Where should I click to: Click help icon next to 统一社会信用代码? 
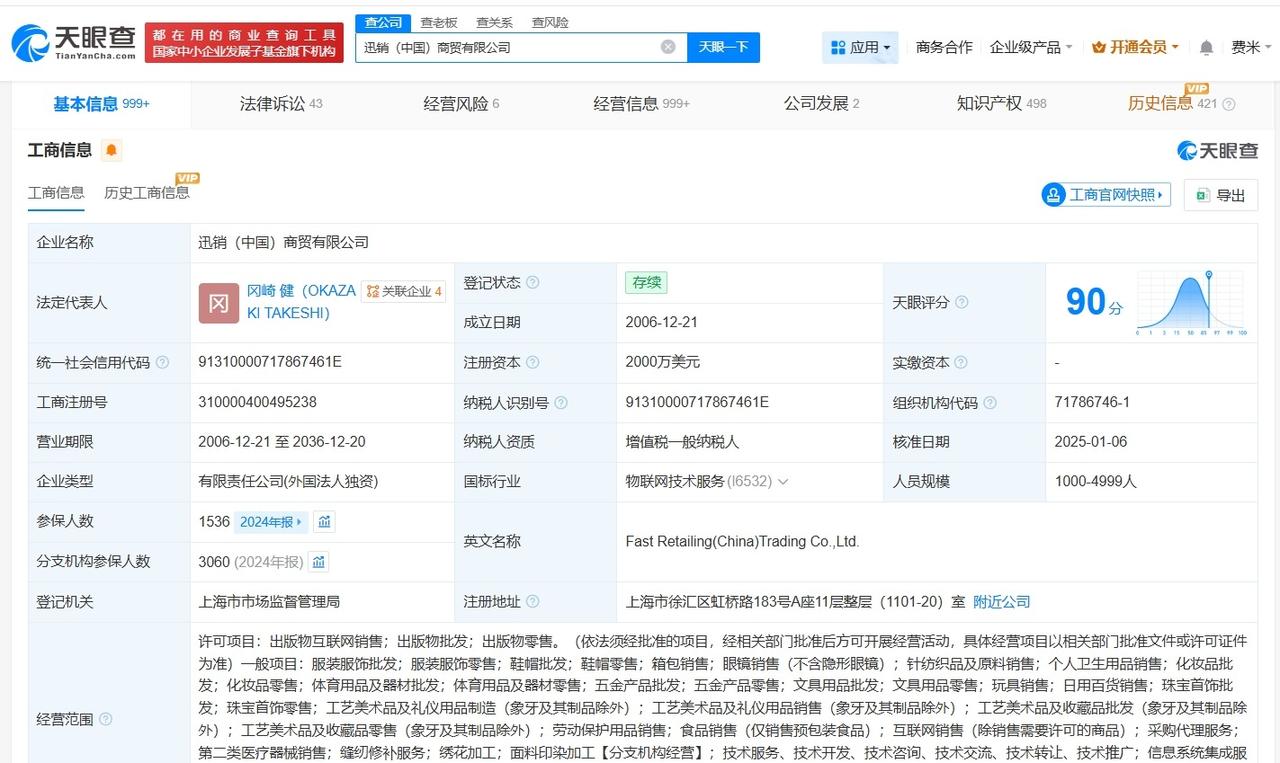163,363
